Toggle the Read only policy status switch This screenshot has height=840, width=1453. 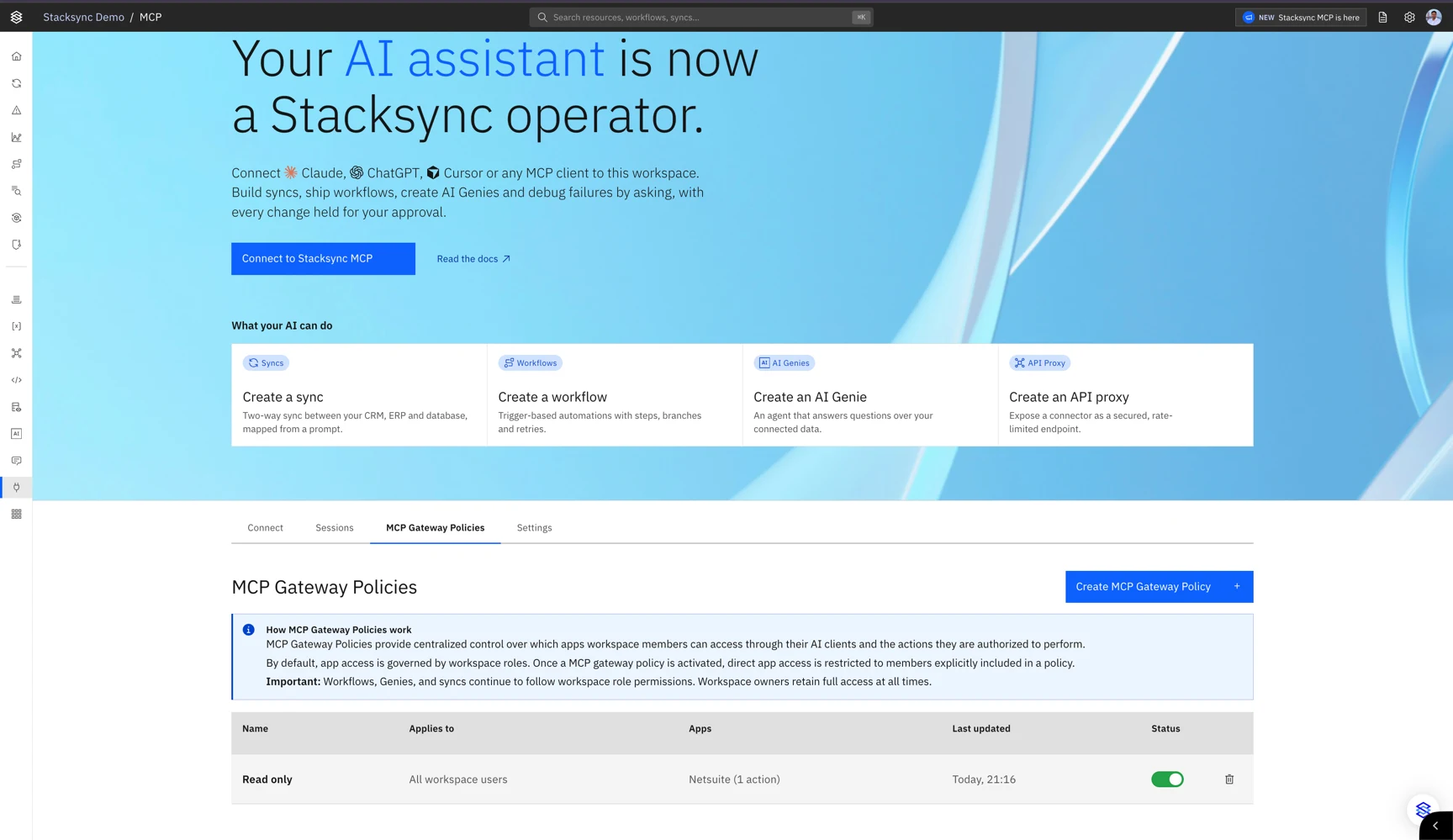(x=1167, y=779)
